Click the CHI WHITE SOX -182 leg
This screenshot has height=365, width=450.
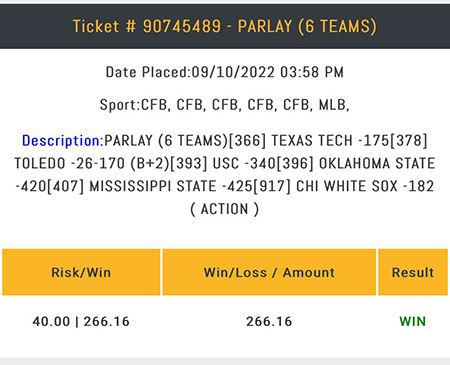pyautogui.click(x=365, y=186)
